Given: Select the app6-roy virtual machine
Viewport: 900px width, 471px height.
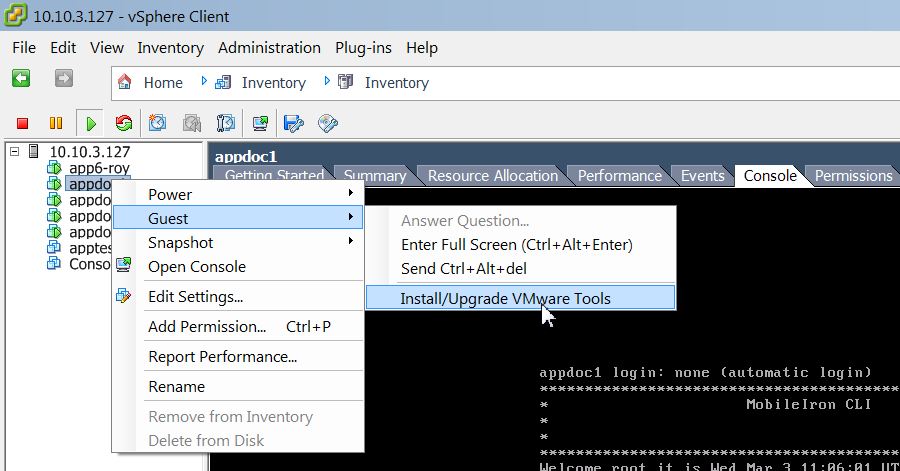Looking at the screenshot, I should pos(99,168).
